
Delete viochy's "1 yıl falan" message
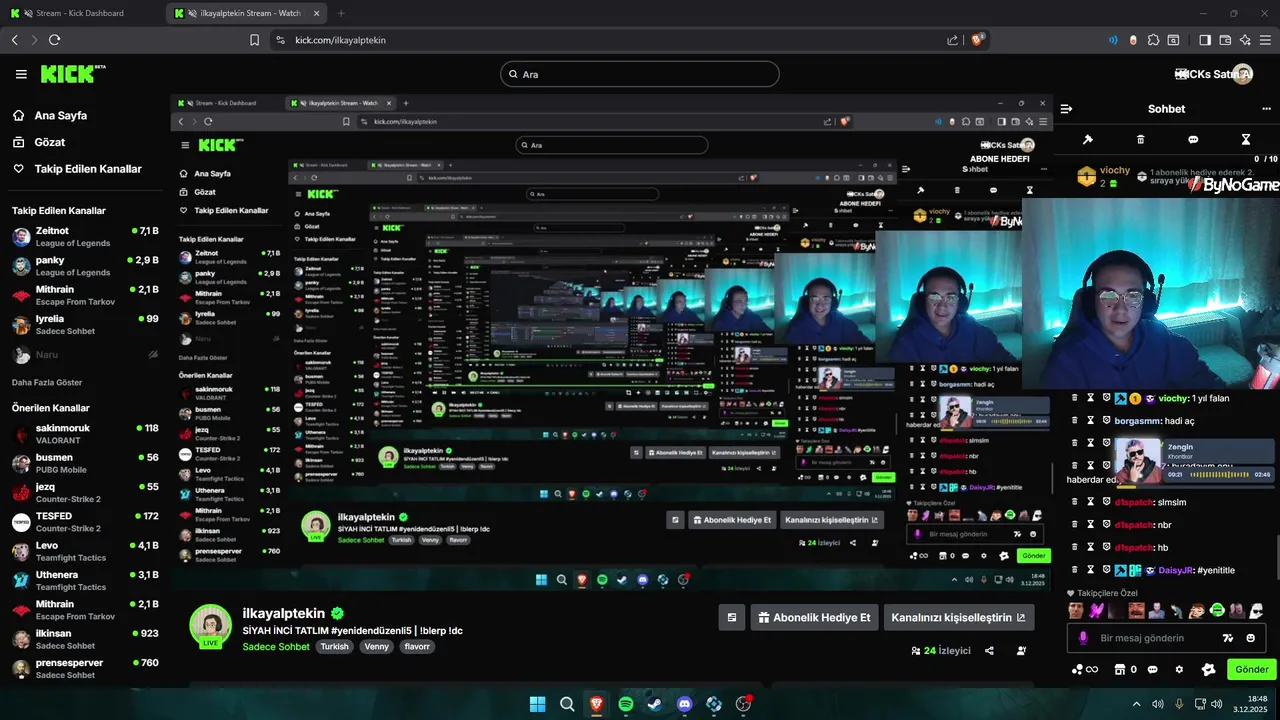tap(1075, 398)
